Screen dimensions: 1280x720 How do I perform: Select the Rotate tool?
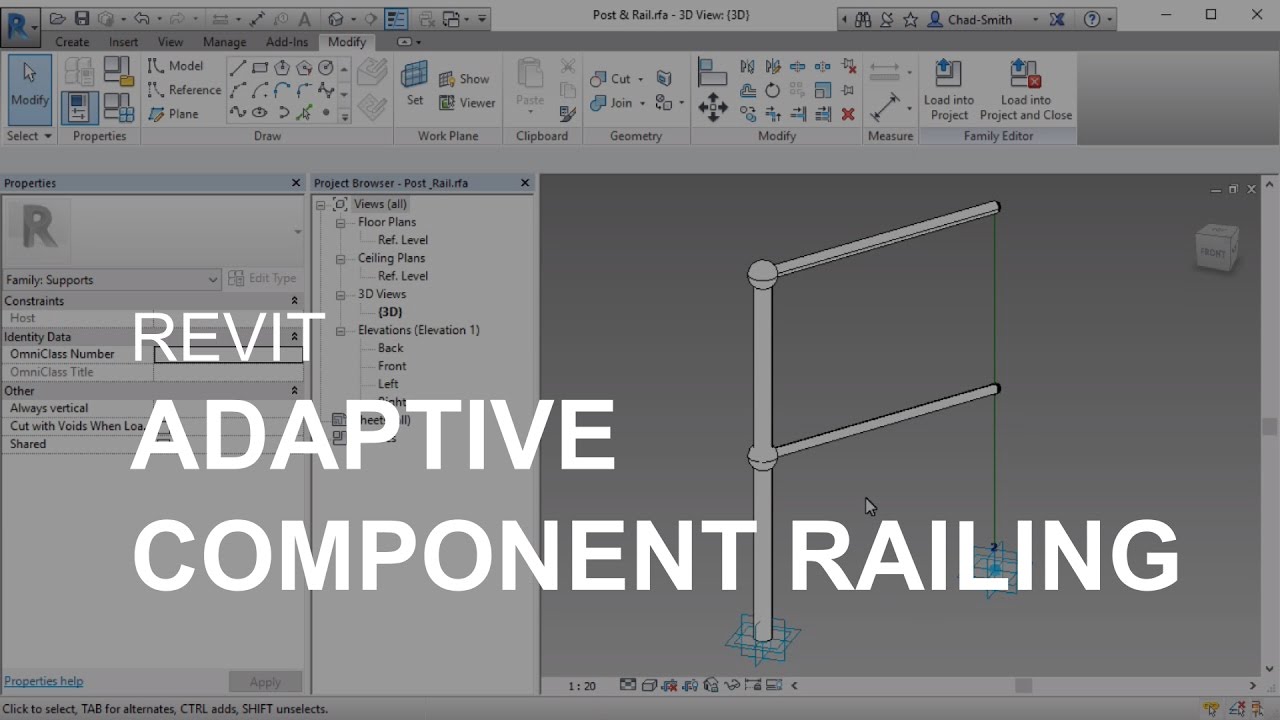click(x=772, y=90)
